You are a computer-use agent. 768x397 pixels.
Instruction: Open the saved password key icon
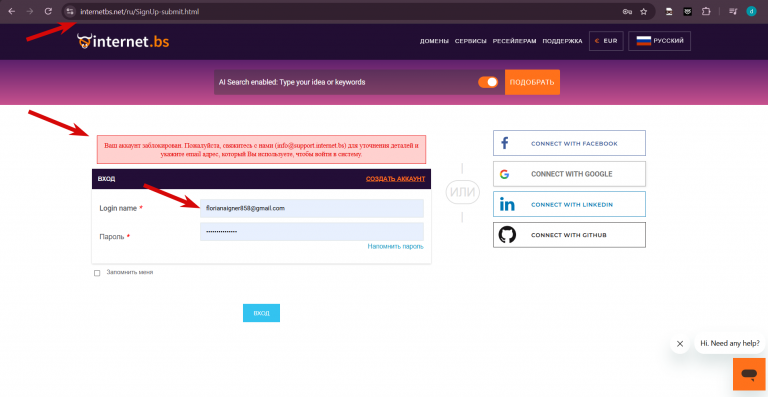(627, 11)
